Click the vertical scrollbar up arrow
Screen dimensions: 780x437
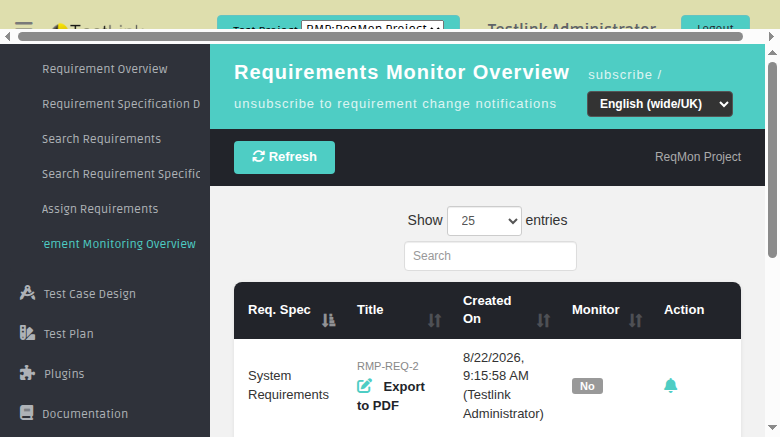[x=772, y=52]
